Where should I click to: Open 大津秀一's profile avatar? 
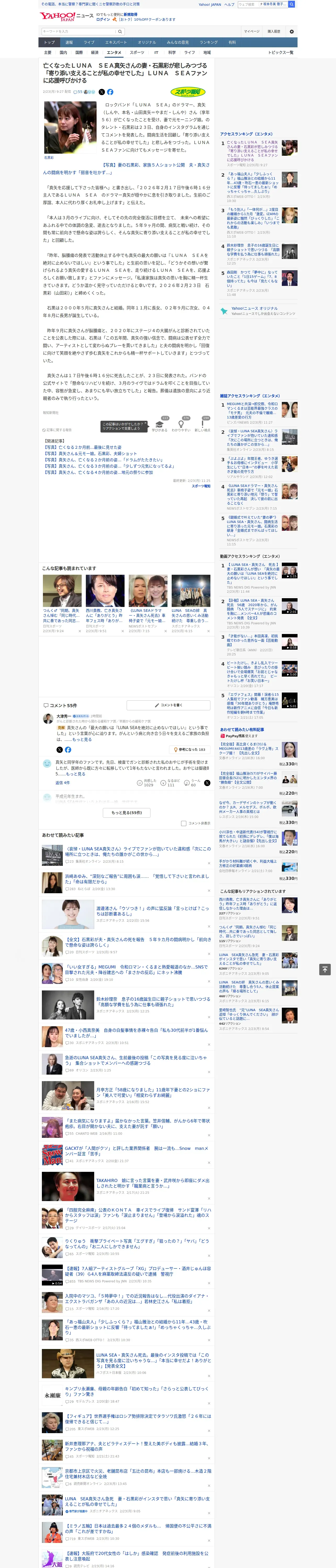(48, 719)
